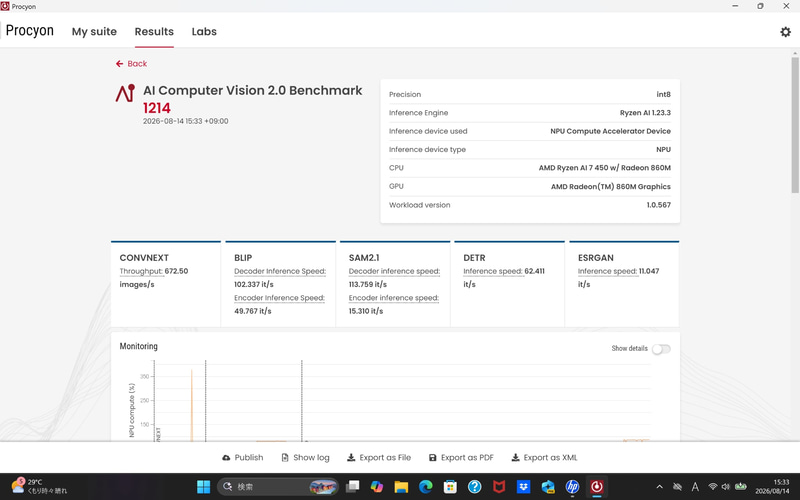Open the Windows Start menu

[x=204, y=487]
